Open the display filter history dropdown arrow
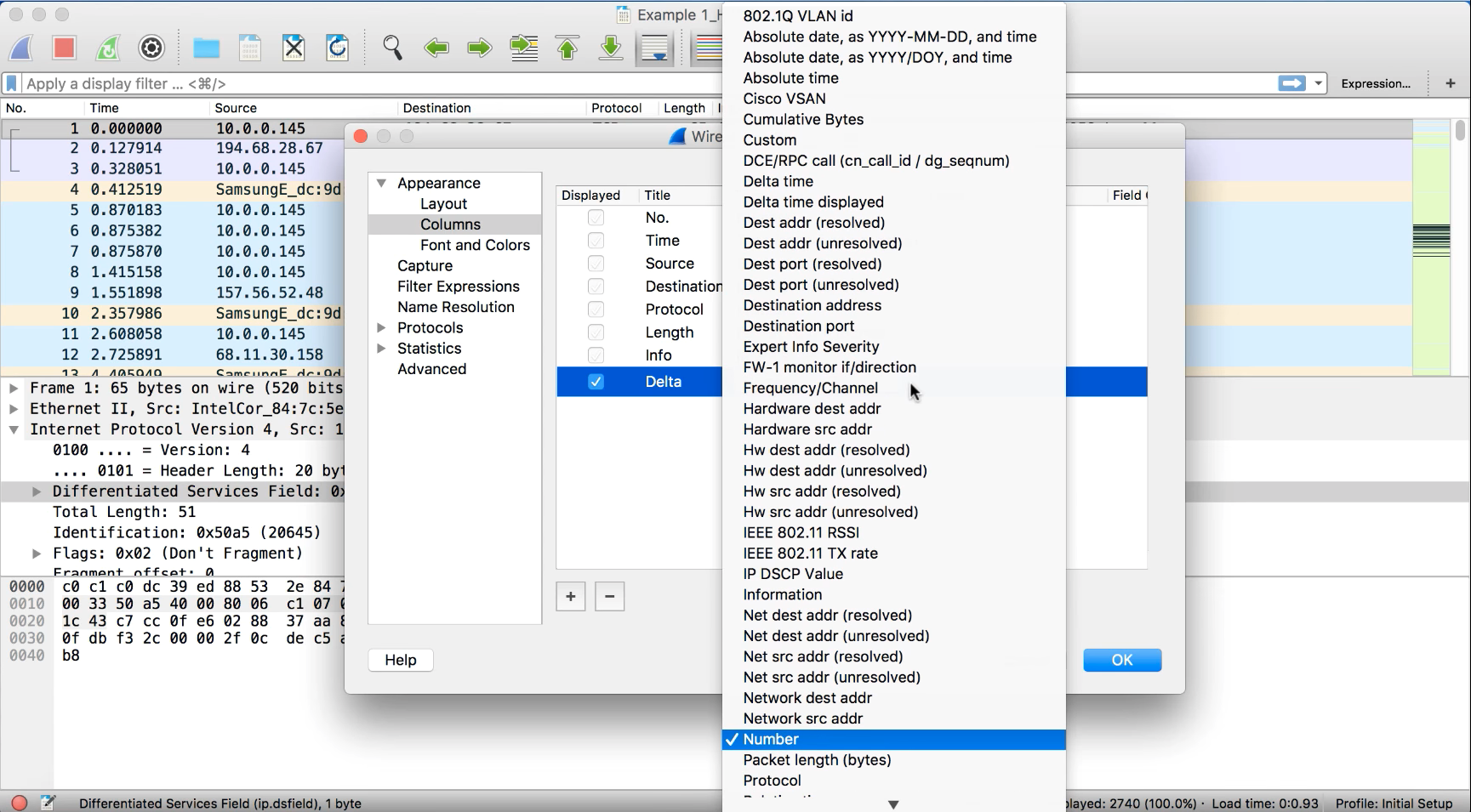The height and width of the screenshot is (812, 1471). [1318, 83]
